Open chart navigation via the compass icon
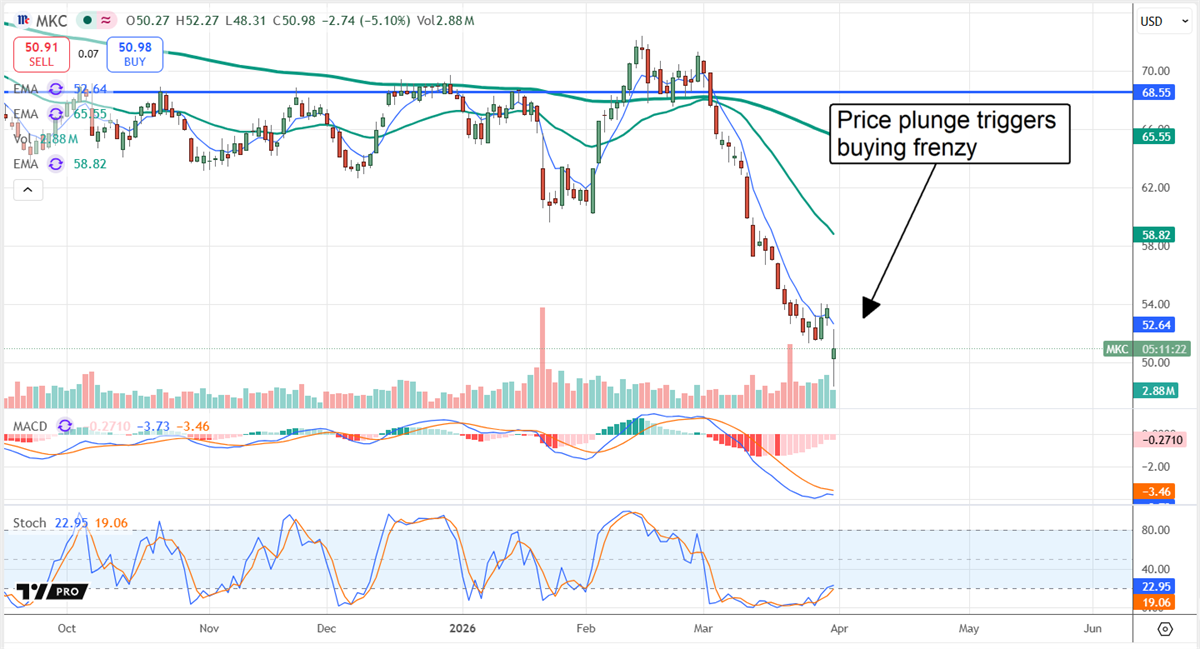The width and height of the screenshot is (1200, 649). (1164, 629)
